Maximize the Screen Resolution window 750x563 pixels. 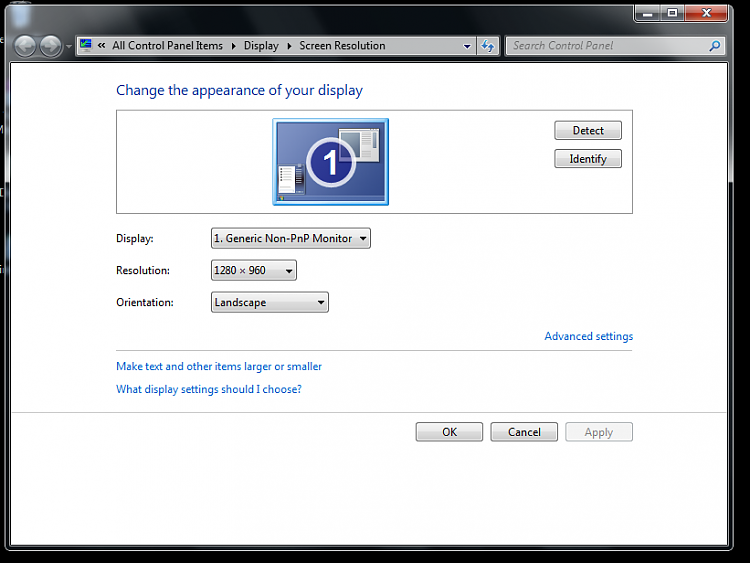673,13
